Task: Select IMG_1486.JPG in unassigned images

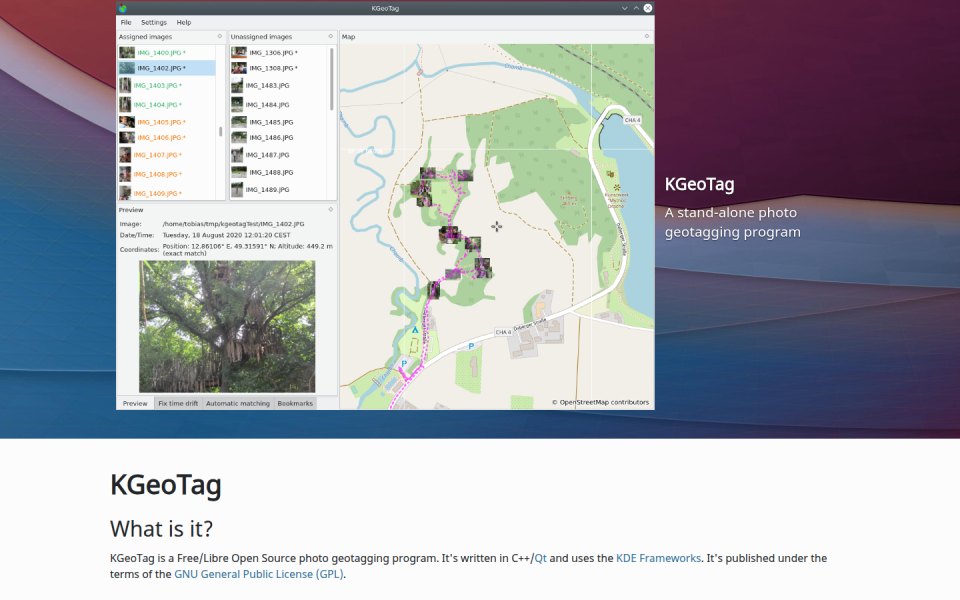Action: pyautogui.click(x=279, y=138)
